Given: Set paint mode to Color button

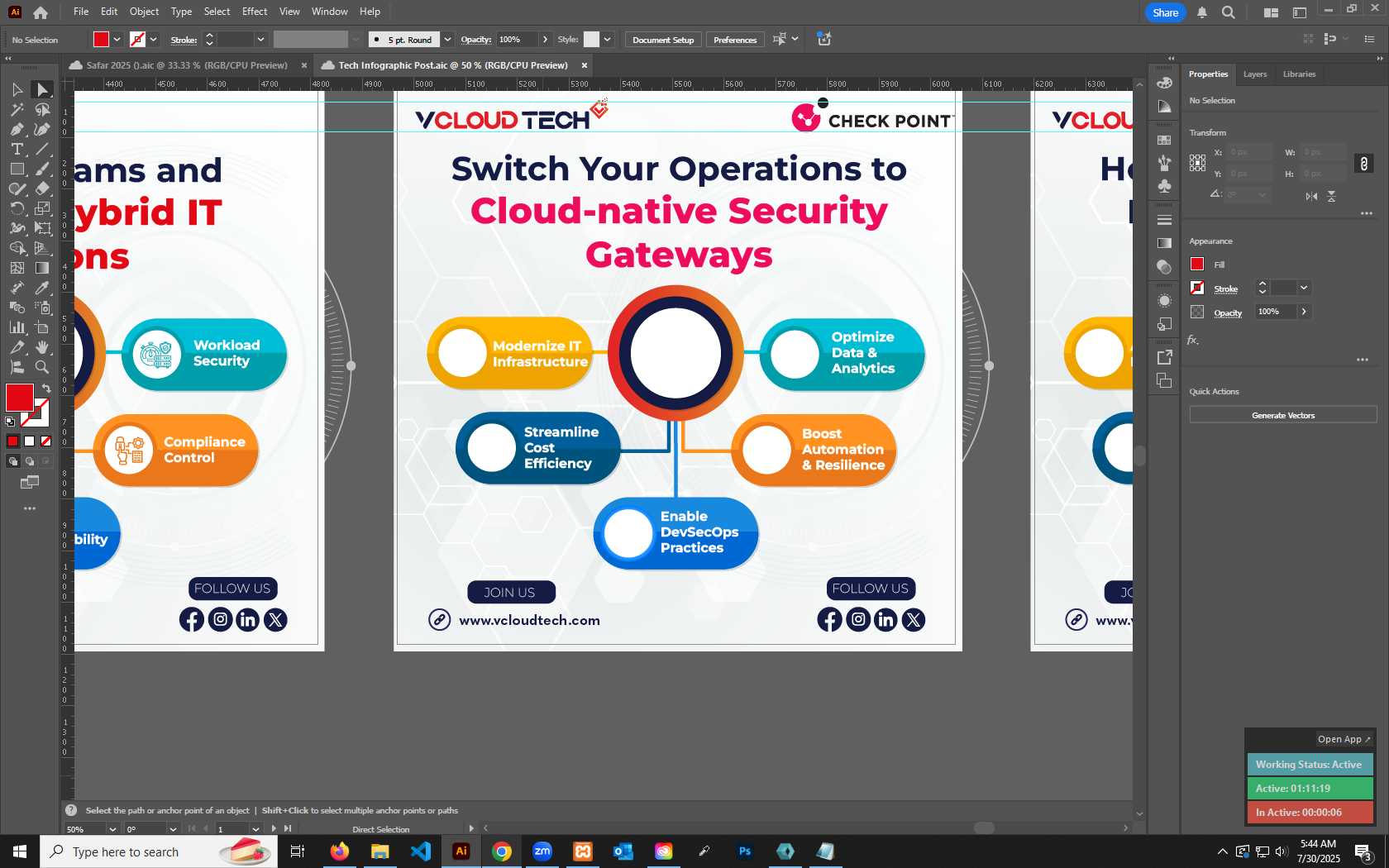Looking at the screenshot, I should point(12,441).
